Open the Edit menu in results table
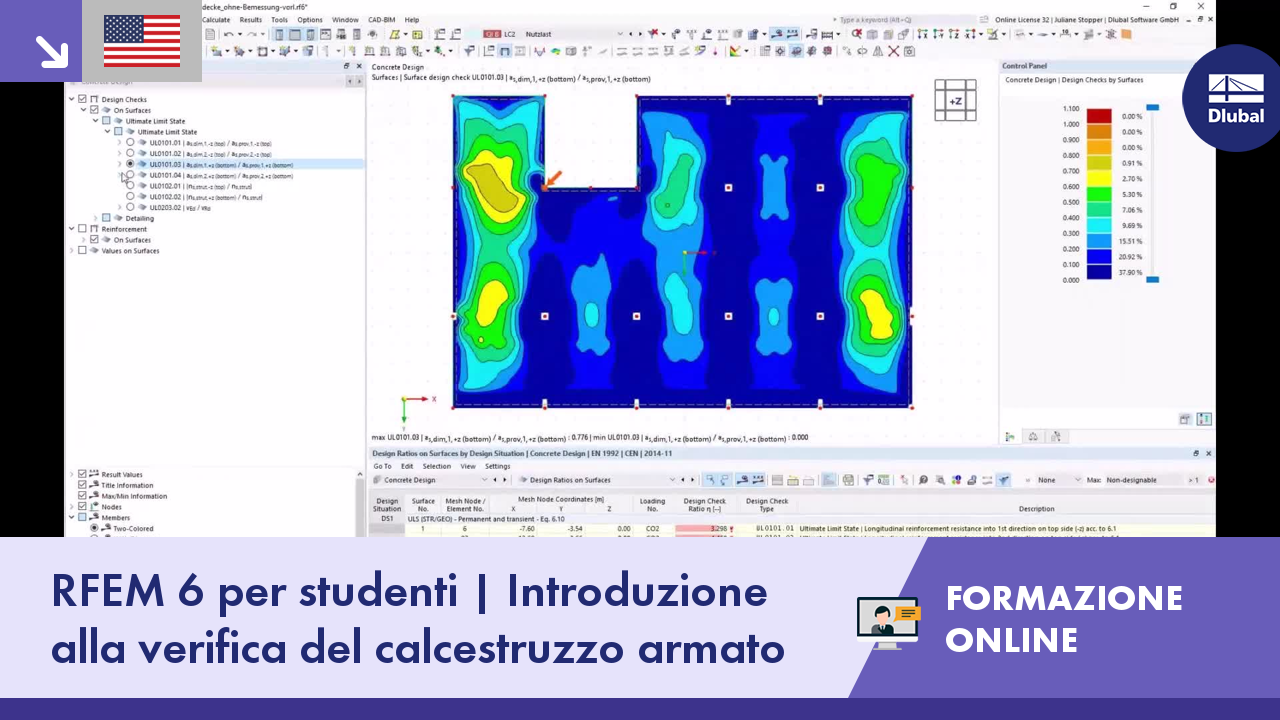This screenshot has width=1280, height=720. pyautogui.click(x=407, y=466)
